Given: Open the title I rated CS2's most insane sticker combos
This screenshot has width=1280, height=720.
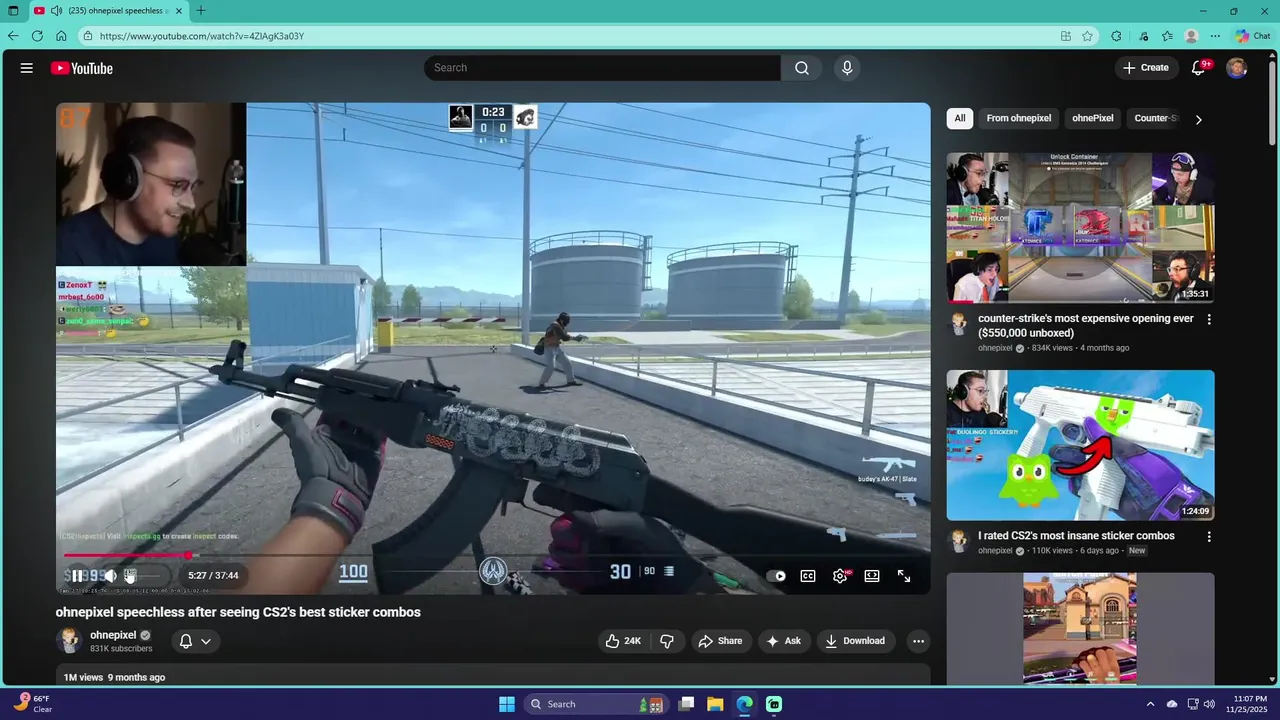Looking at the screenshot, I should pos(1076,536).
